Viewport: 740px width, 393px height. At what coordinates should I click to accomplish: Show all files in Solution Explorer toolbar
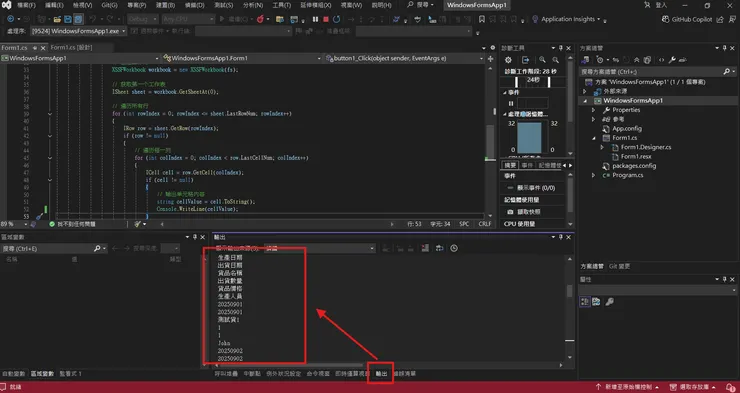[x=648, y=60]
